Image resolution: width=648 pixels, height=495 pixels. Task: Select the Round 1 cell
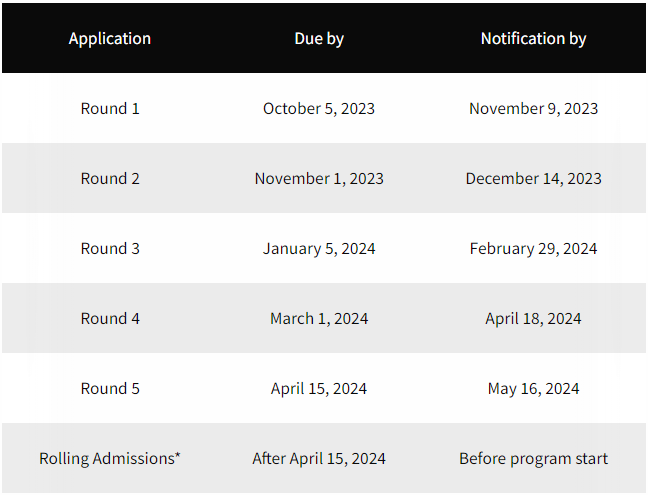[110, 109]
